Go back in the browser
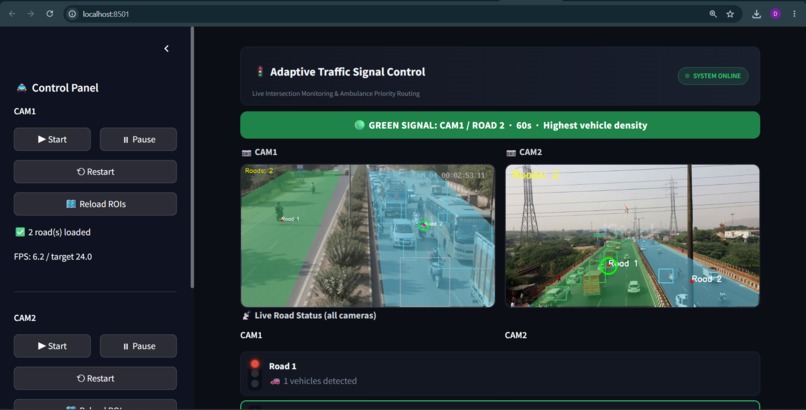The height and width of the screenshot is (410, 806). [x=12, y=14]
